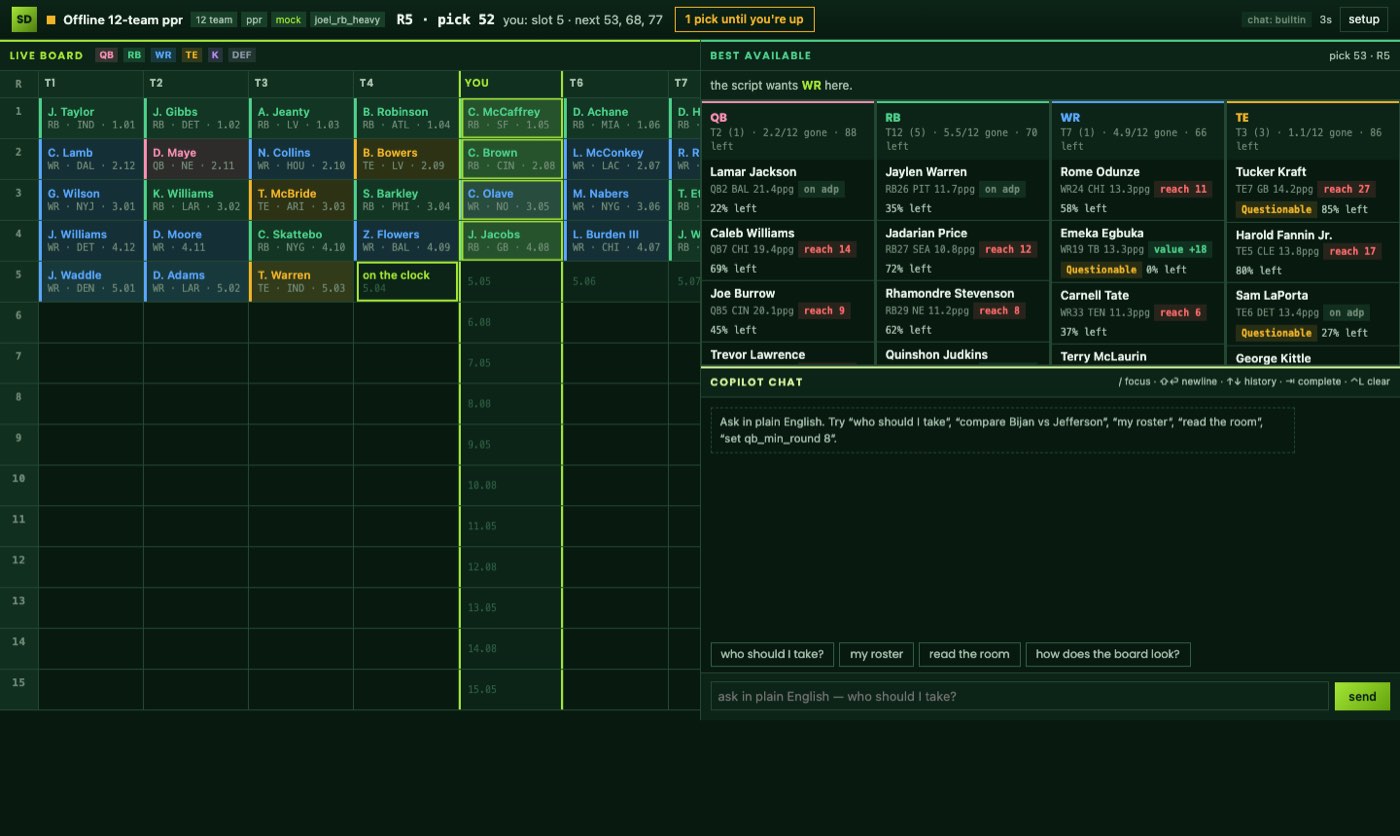Viewport: 1400px width, 836px height.
Task: Click the QB column header in Best Available
Action: pyautogui.click(x=787, y=131)
